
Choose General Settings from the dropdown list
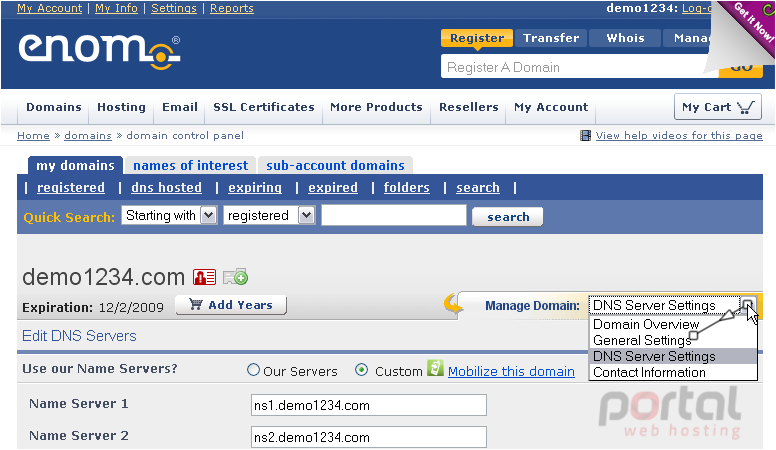[x=673, y=340]
